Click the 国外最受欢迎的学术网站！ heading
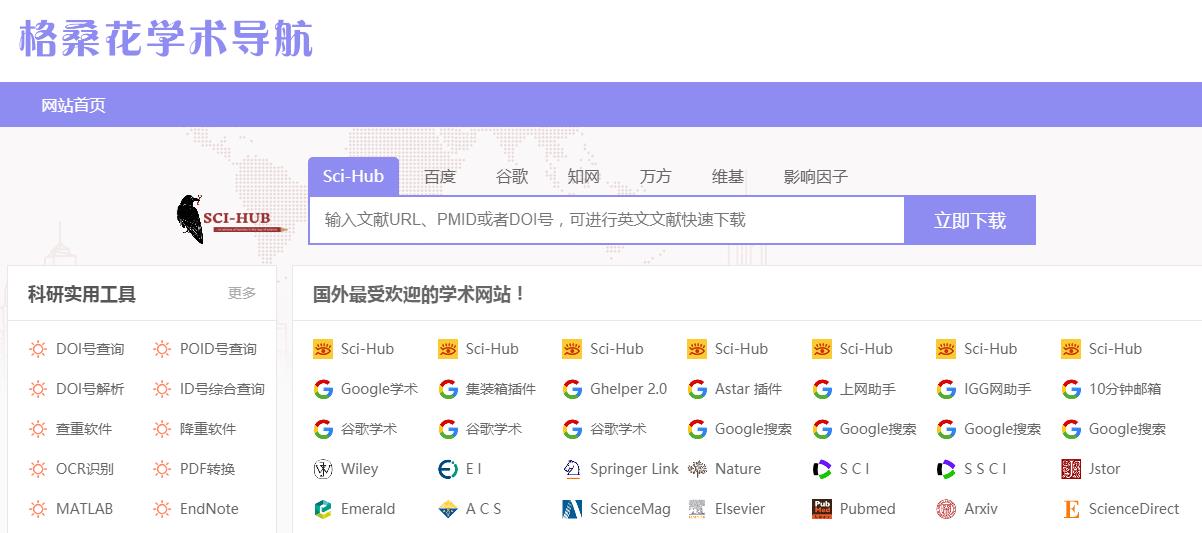1202x533 pixels. [x=419, y=294]
